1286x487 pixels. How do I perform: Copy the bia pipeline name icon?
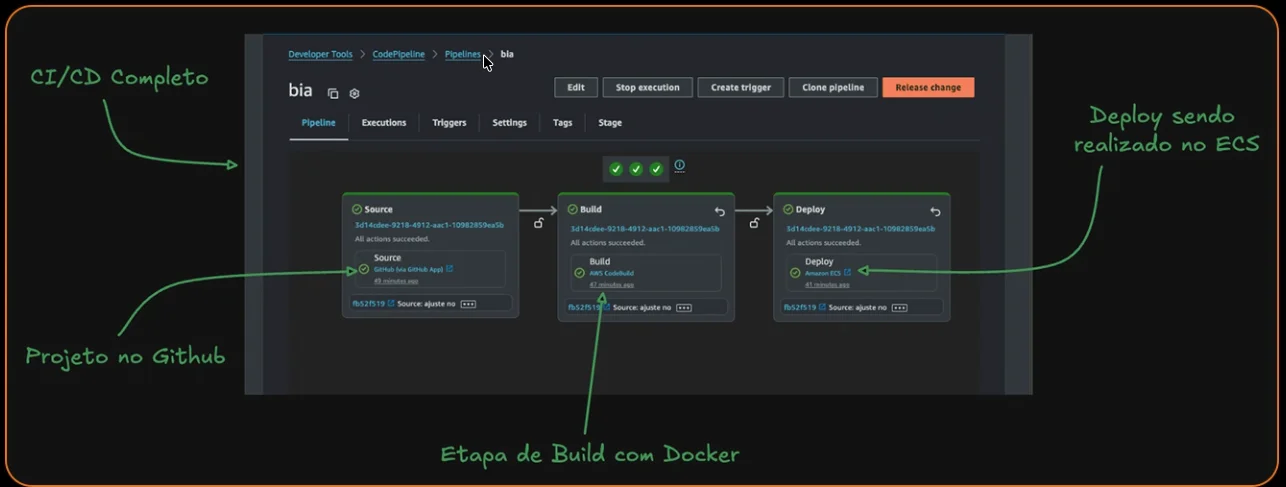pyautogui.click(x=333, y=93)
